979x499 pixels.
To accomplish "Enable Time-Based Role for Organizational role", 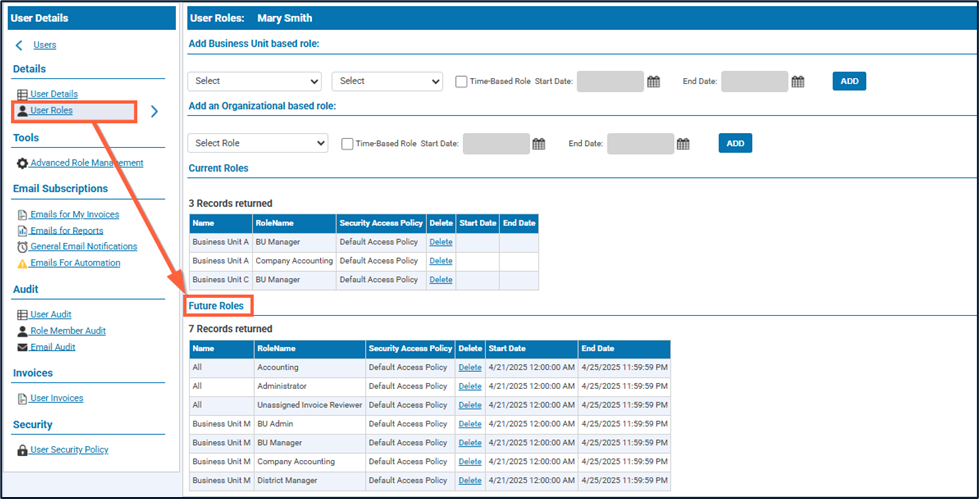I will [347, 144].
